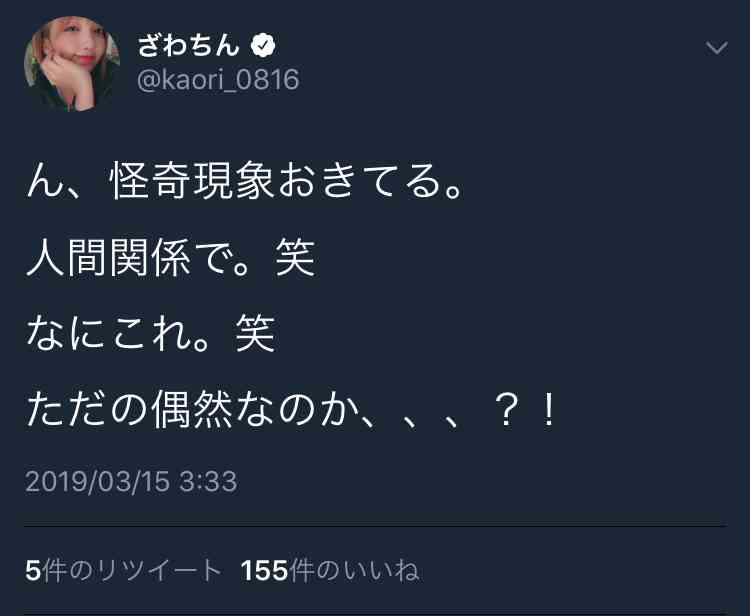Click the word 怪奇現象 in the tweet

(x=192, y=181)
